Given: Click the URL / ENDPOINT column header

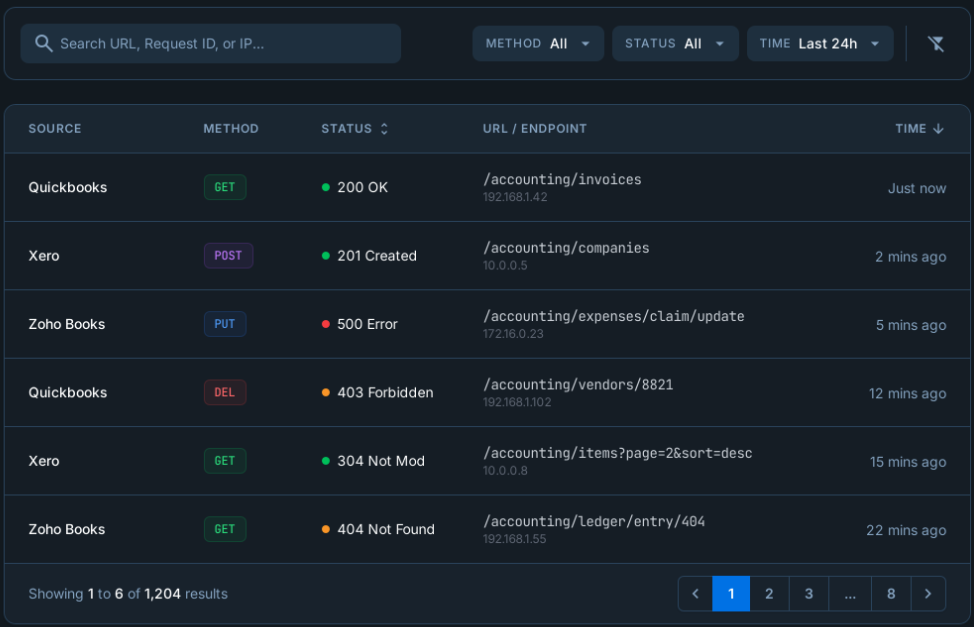Looking at the screenshot, I should 533,128.
